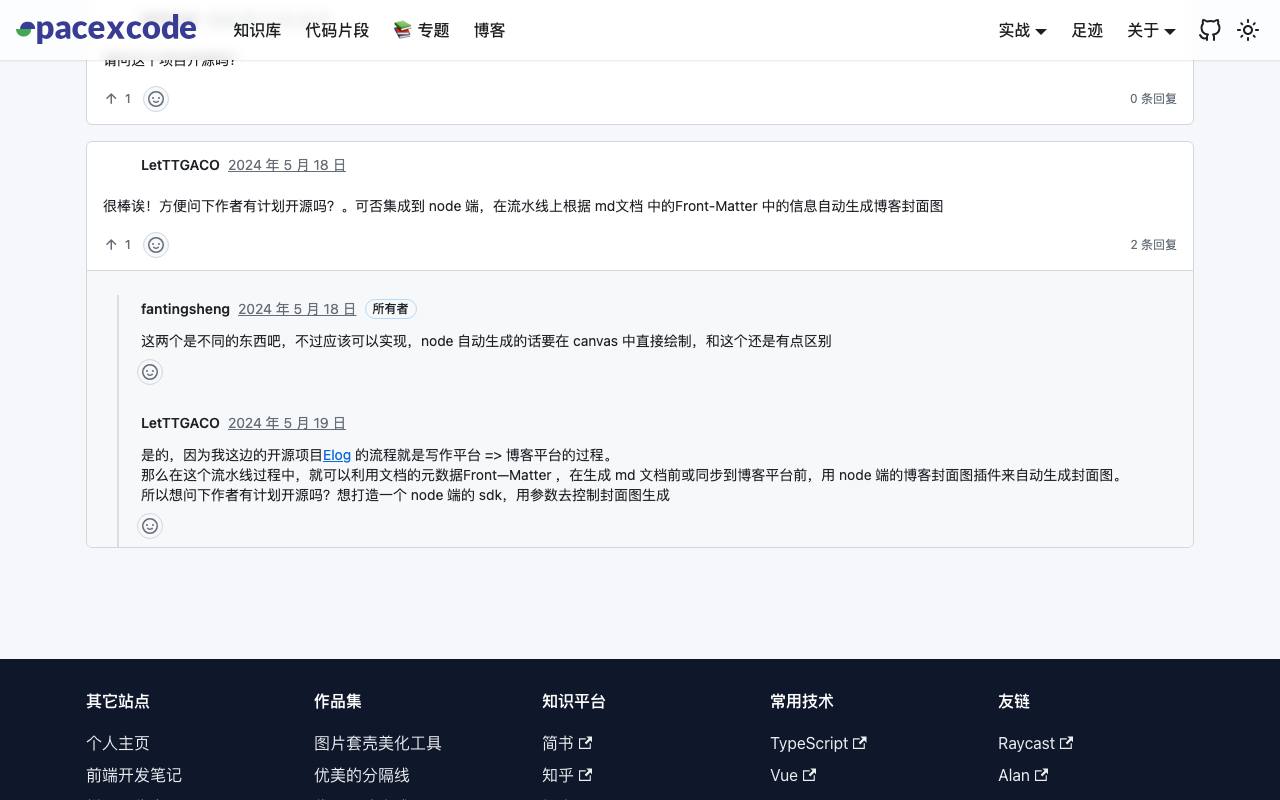Open the GitHub icon in header
The width and height of the screenshot is (1280, 800).
coord(1210,30)
